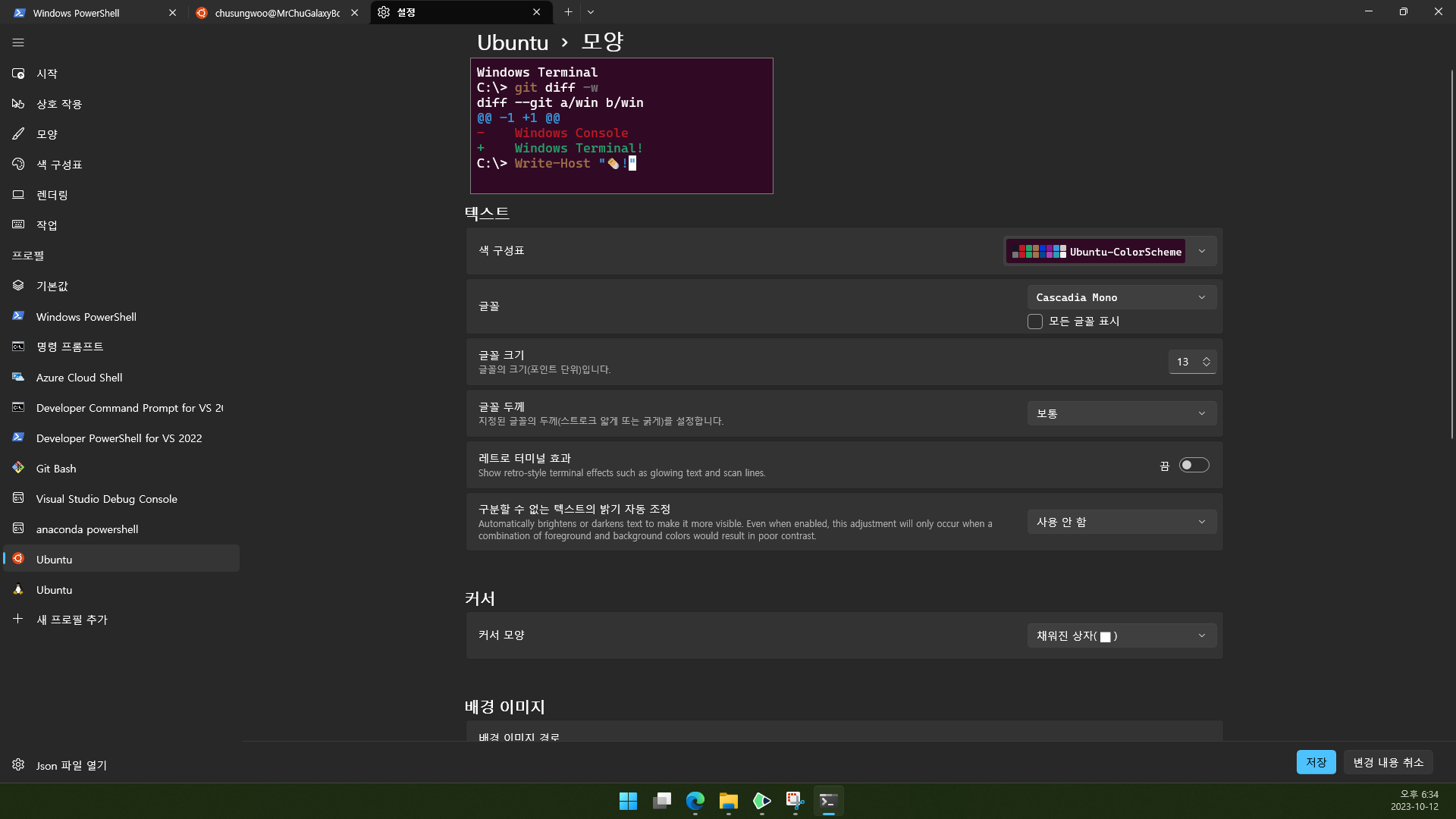Click the 기본값 layers icon
Image resolution: width=1456 pixels, height=819 pixels.
click(18, 286)
